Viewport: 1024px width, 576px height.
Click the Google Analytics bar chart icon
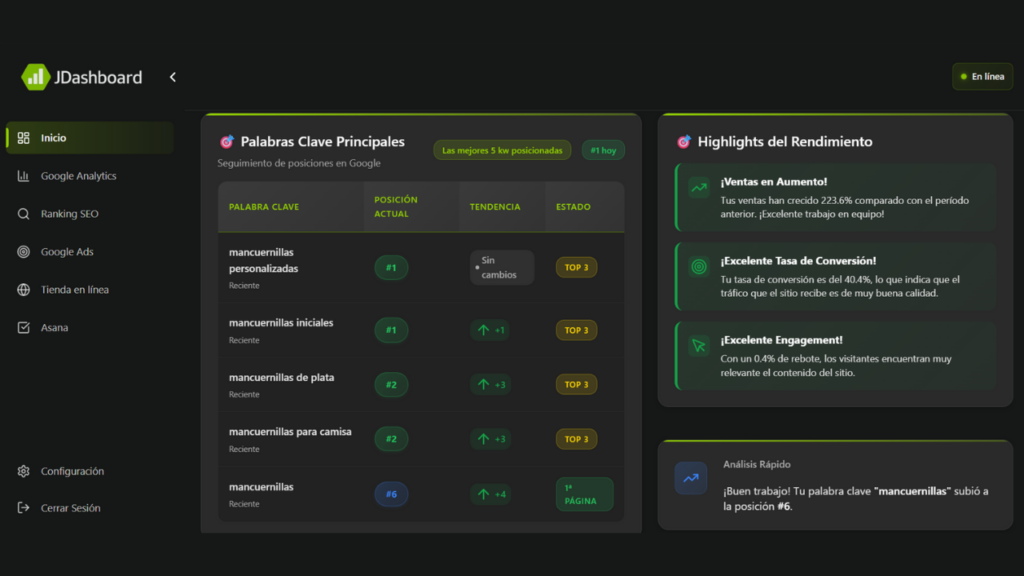[x=23, y=176]
